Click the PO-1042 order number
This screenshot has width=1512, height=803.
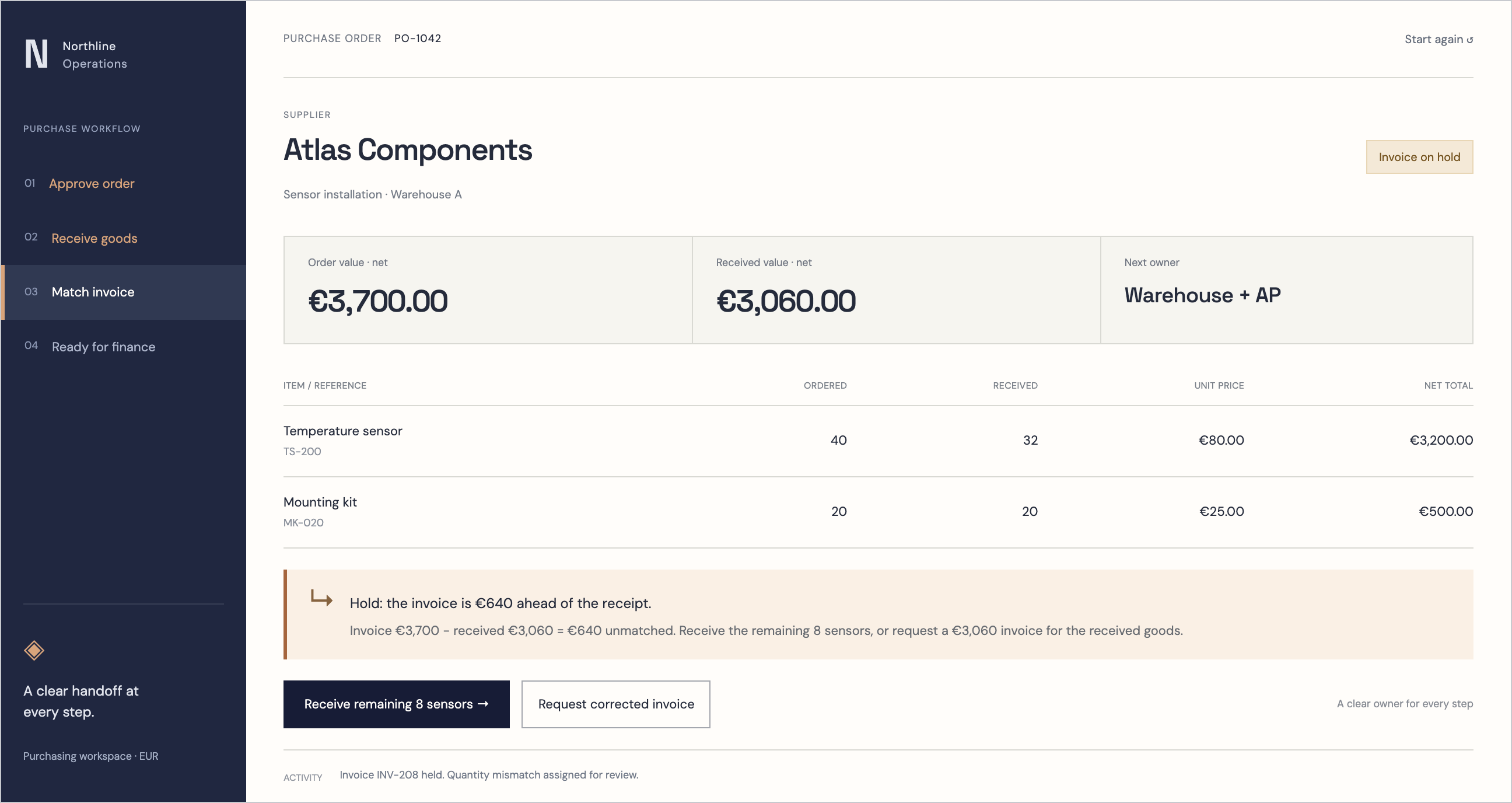point(417,38)
